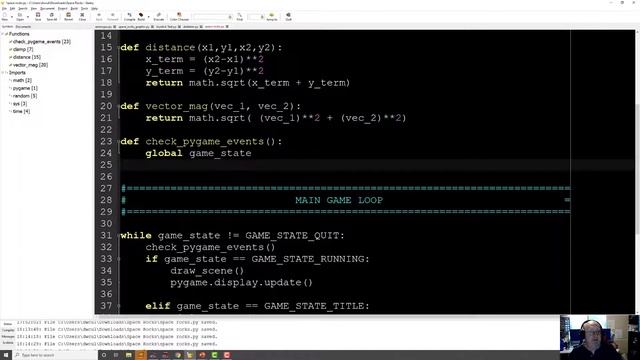Open the File menu
640x360 pixels.
coord(4,8)
